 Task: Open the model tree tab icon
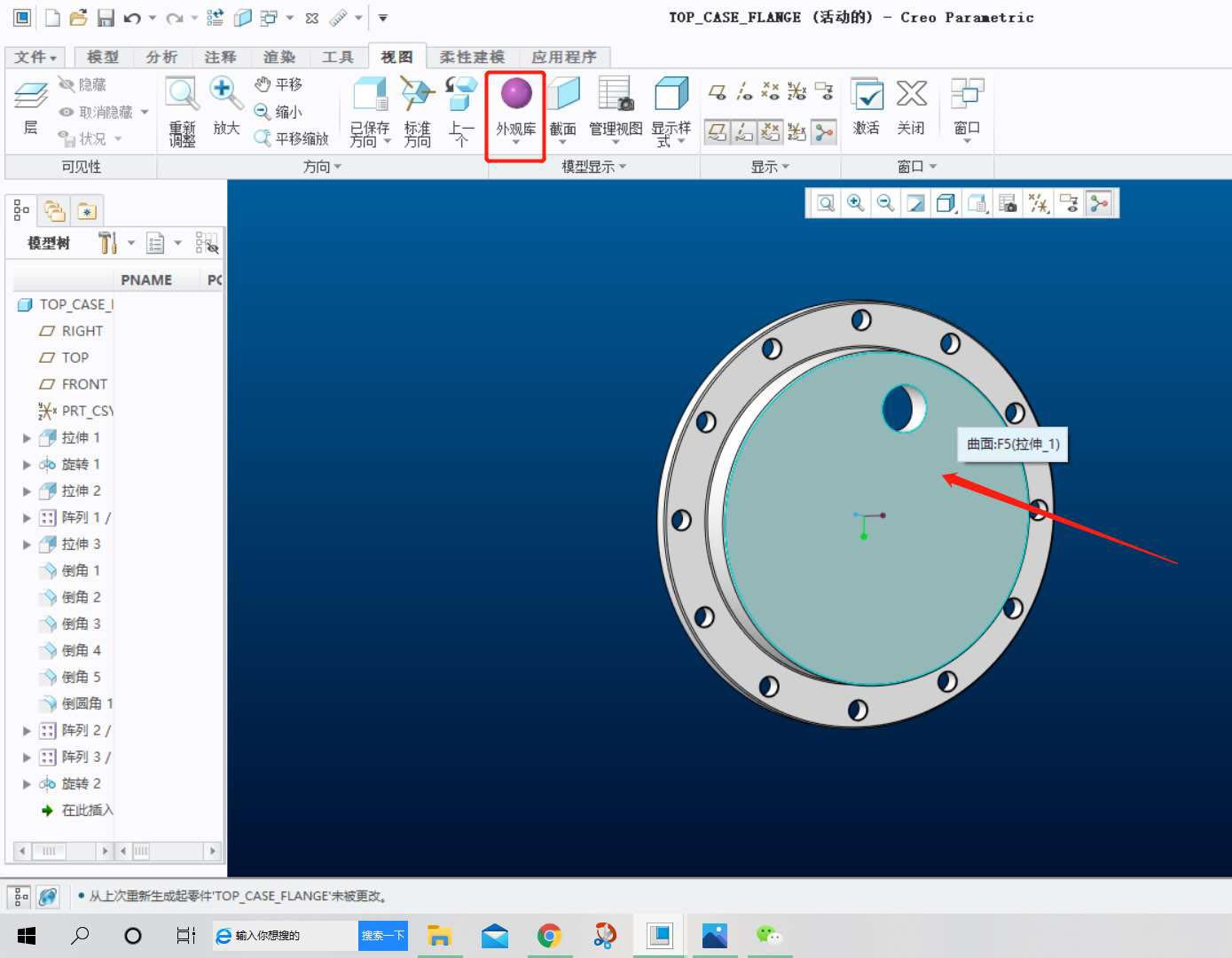click(22, 210)
